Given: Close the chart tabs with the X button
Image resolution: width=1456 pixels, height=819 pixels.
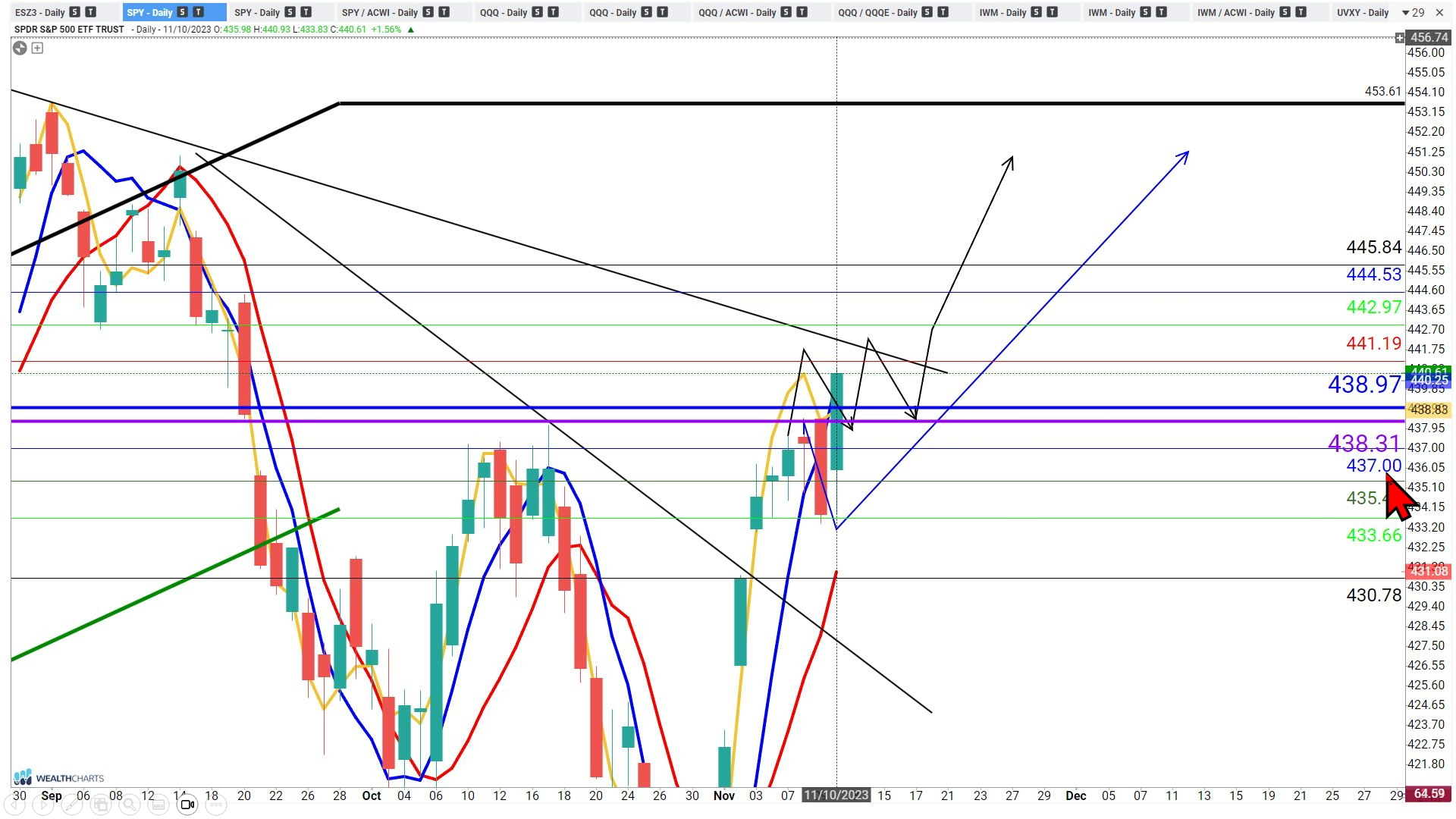Looking at the screenshot, I should (x=1439, y=12).
